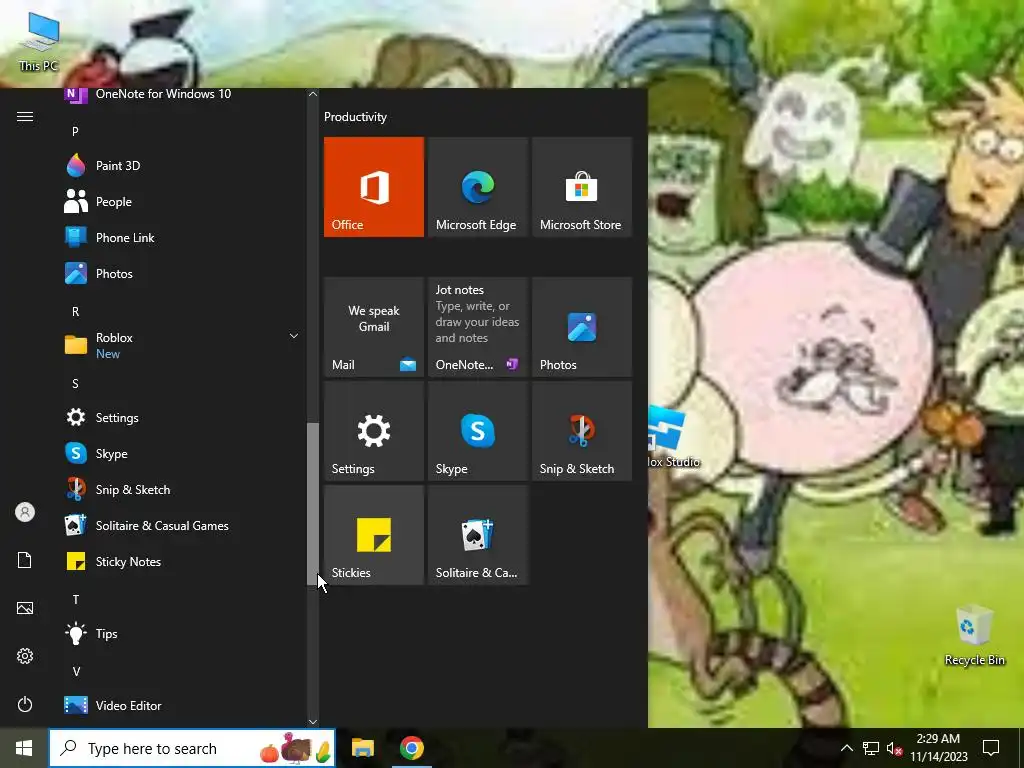Screen dimensions: 1024x768
Task: Open Settings from the app list
Action: (181, 417)
